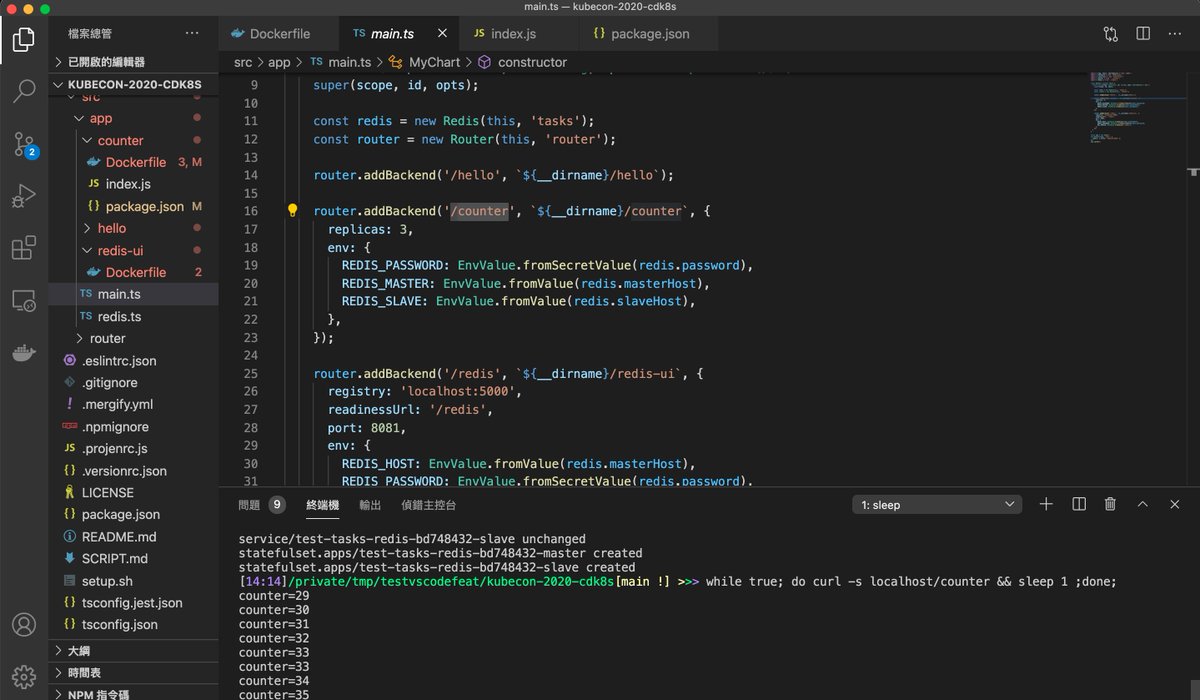Collapse the counter folder
The image size is (1200, 700).
133,140
